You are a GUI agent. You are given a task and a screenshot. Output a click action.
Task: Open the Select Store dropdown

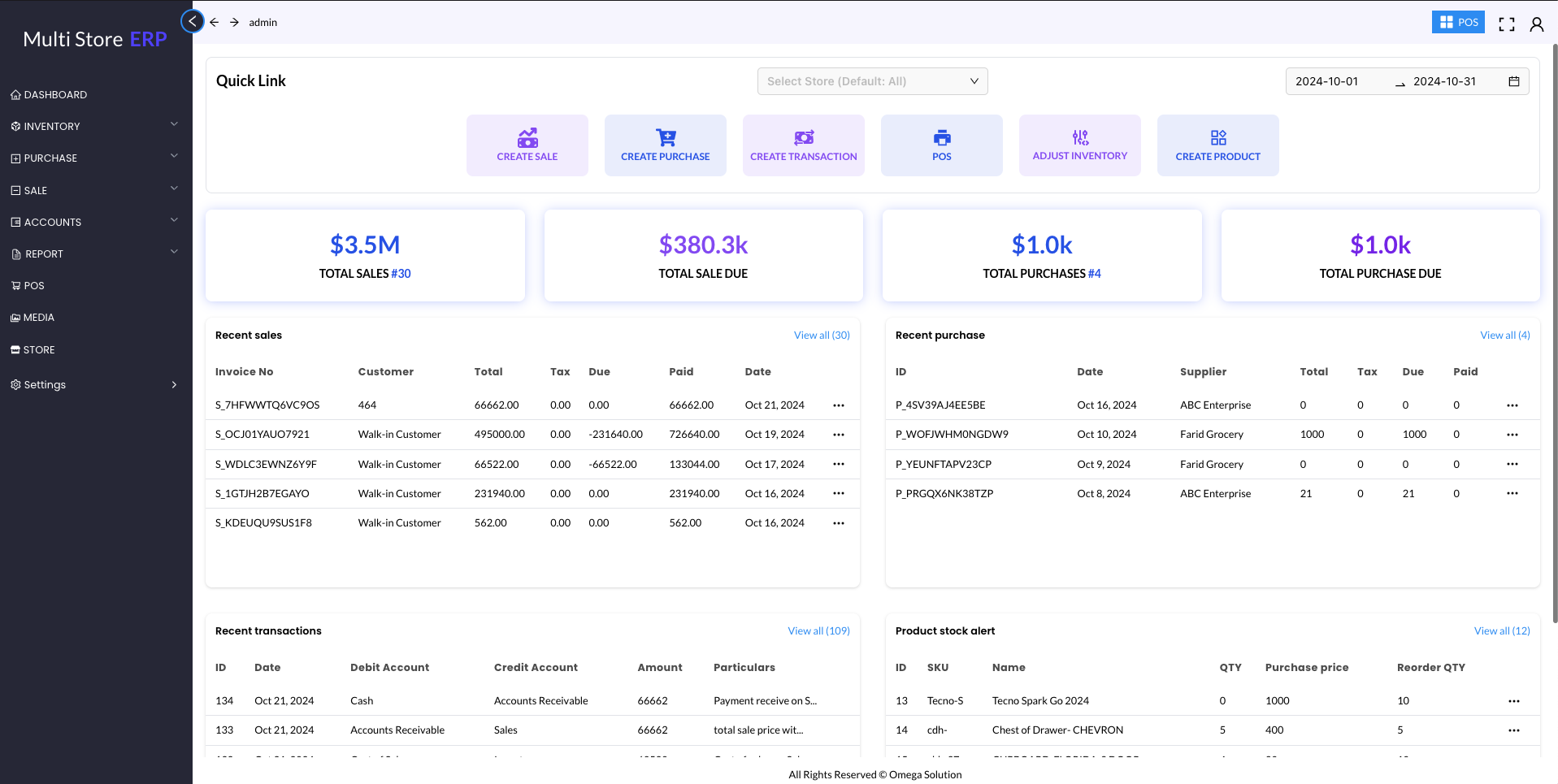tap(872, 81)
